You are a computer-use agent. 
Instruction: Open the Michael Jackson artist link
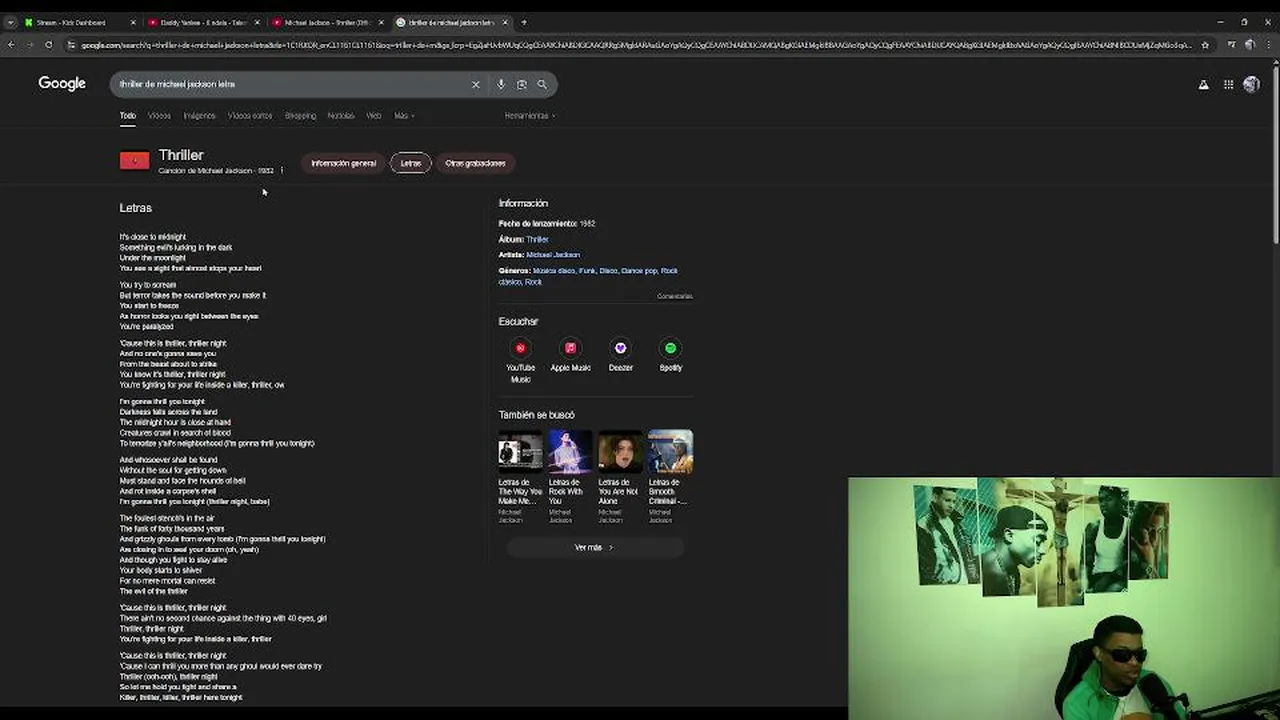click(x=553, y=255)
